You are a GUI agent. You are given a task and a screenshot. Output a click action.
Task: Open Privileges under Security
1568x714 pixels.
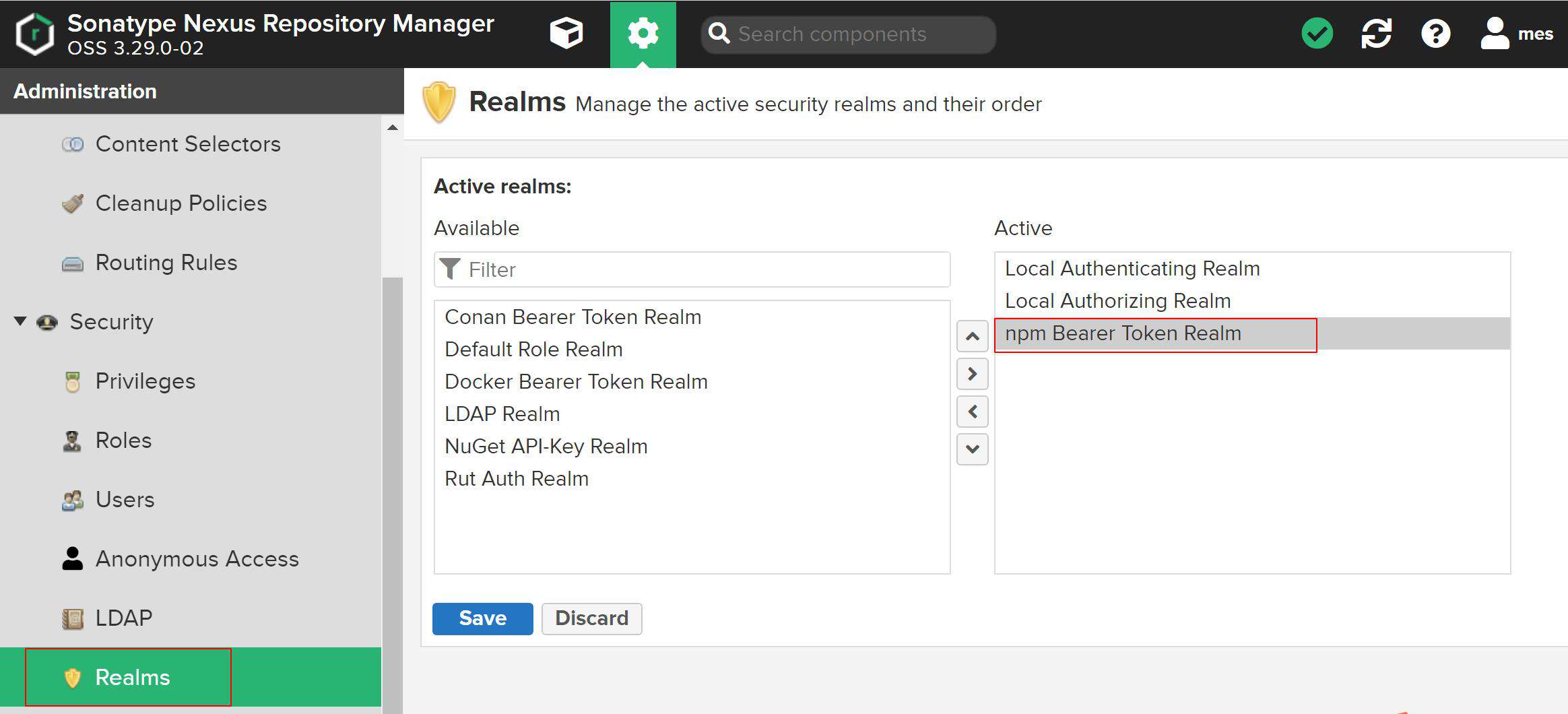(x=191, y=381)
